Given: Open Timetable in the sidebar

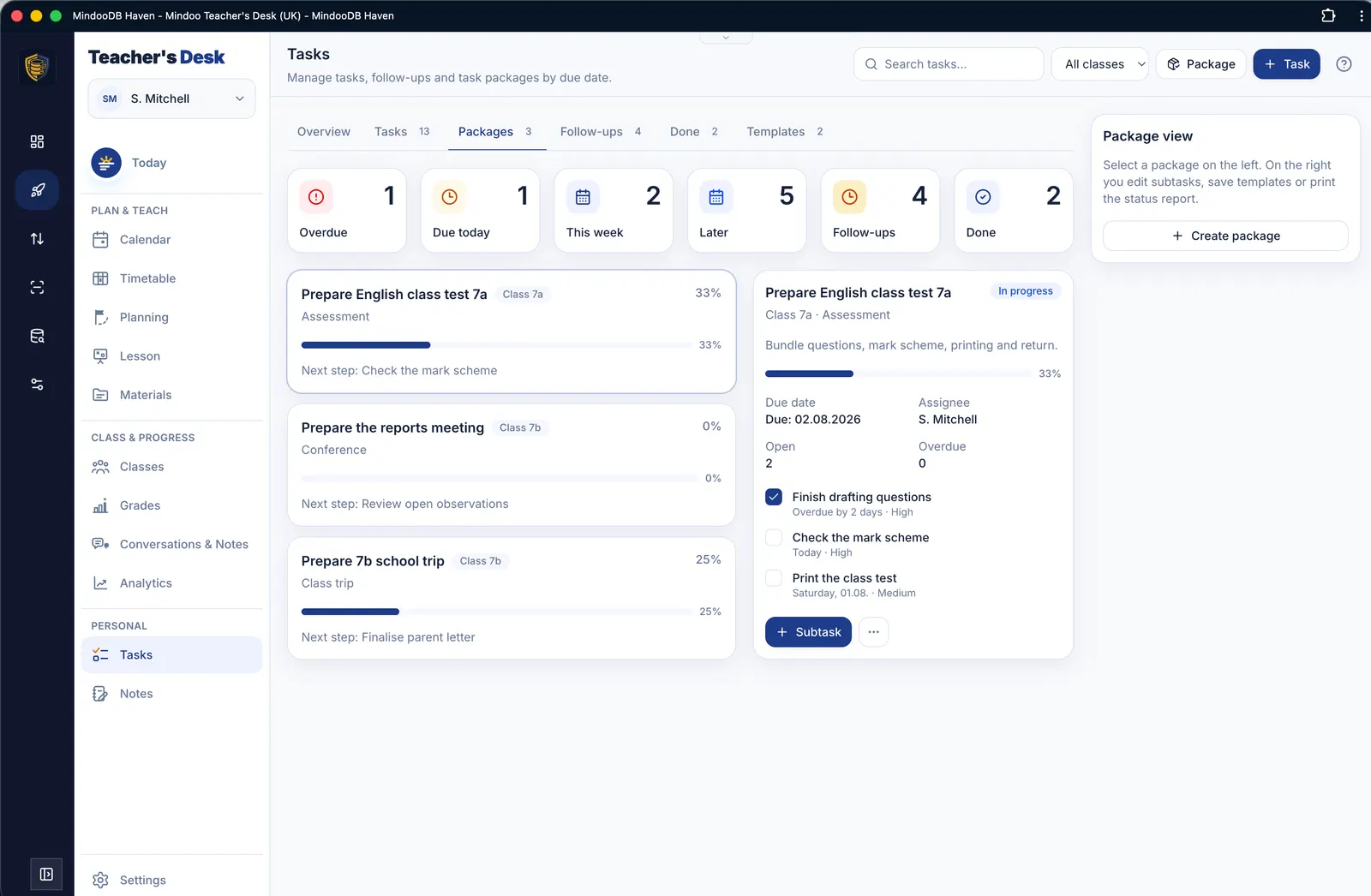Looking at the screenshot, I should [x=171, y=278].
